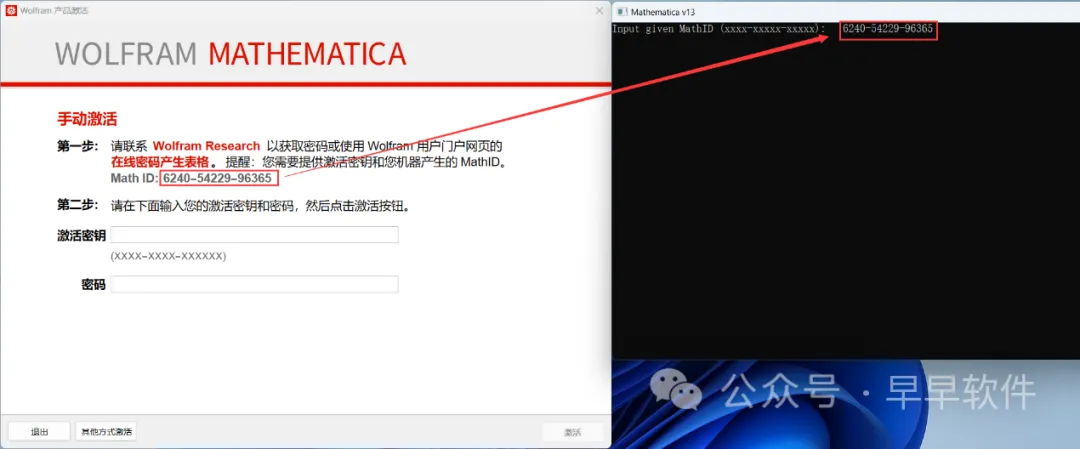Click the 密码 input field
1080x449 pixels.
coord(254,284)
